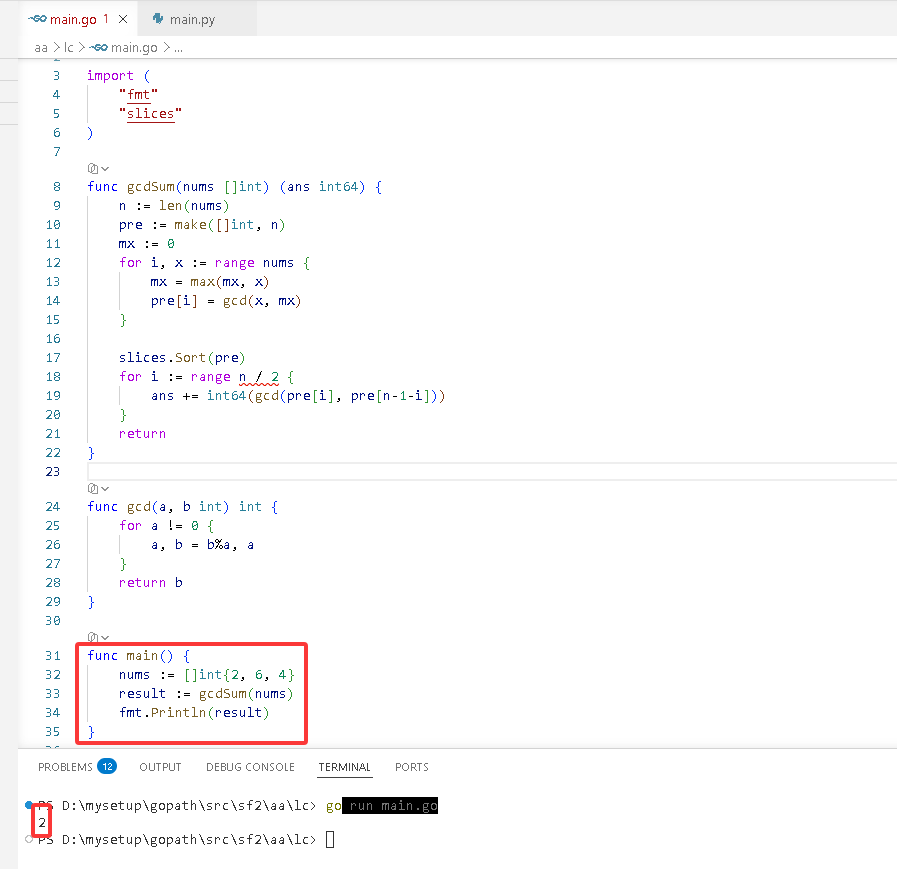Click the Python icon on main.py tab
Screen dimensions: 897x869
click(x=158, y=19)
